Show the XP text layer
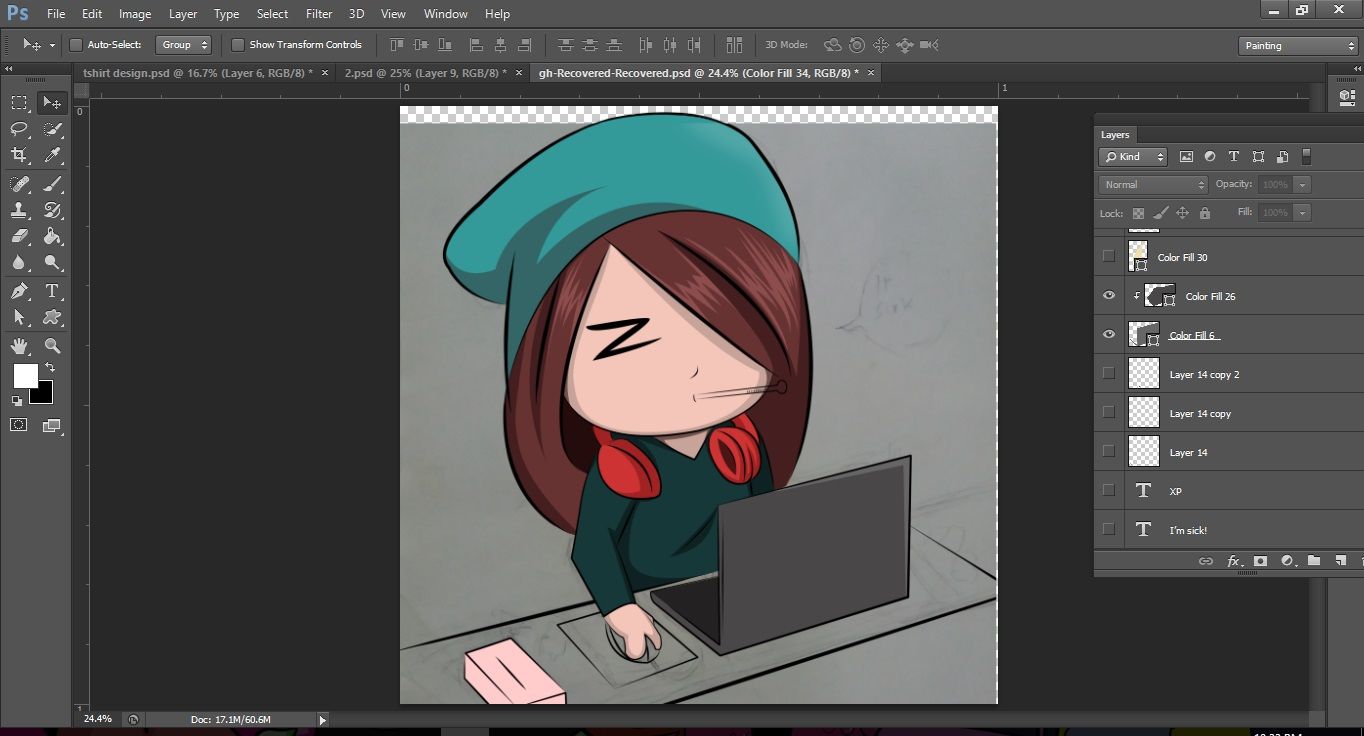 (x=1108, y=491)
